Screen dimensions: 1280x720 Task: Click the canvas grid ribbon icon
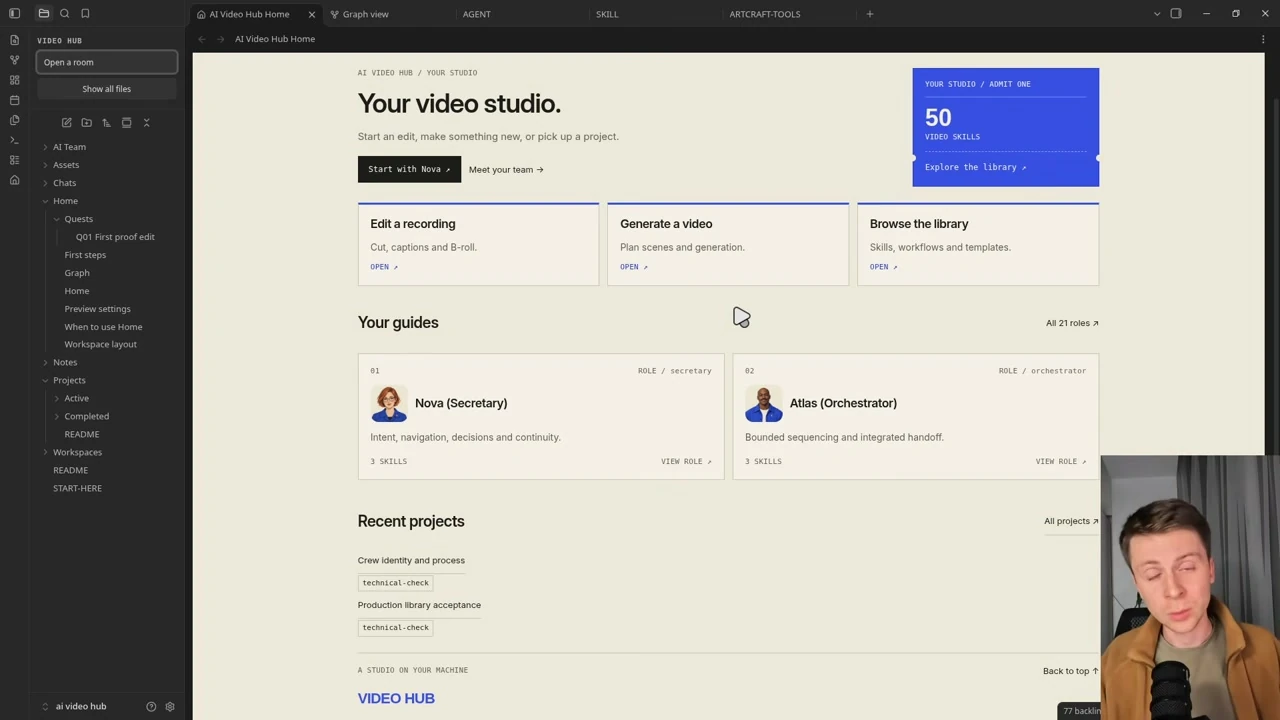pyautogui.click(x=14, y=80)
